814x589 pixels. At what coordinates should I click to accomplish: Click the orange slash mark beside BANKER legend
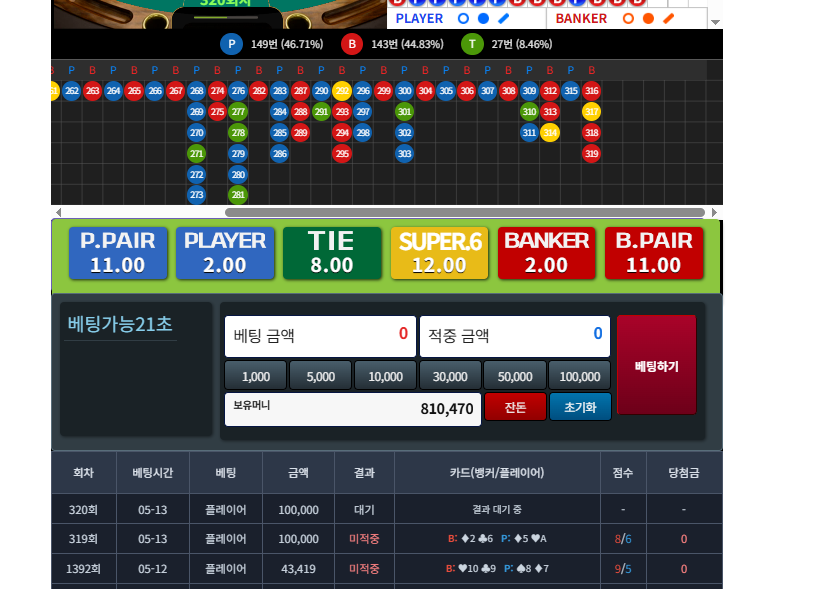click(669, 19)
